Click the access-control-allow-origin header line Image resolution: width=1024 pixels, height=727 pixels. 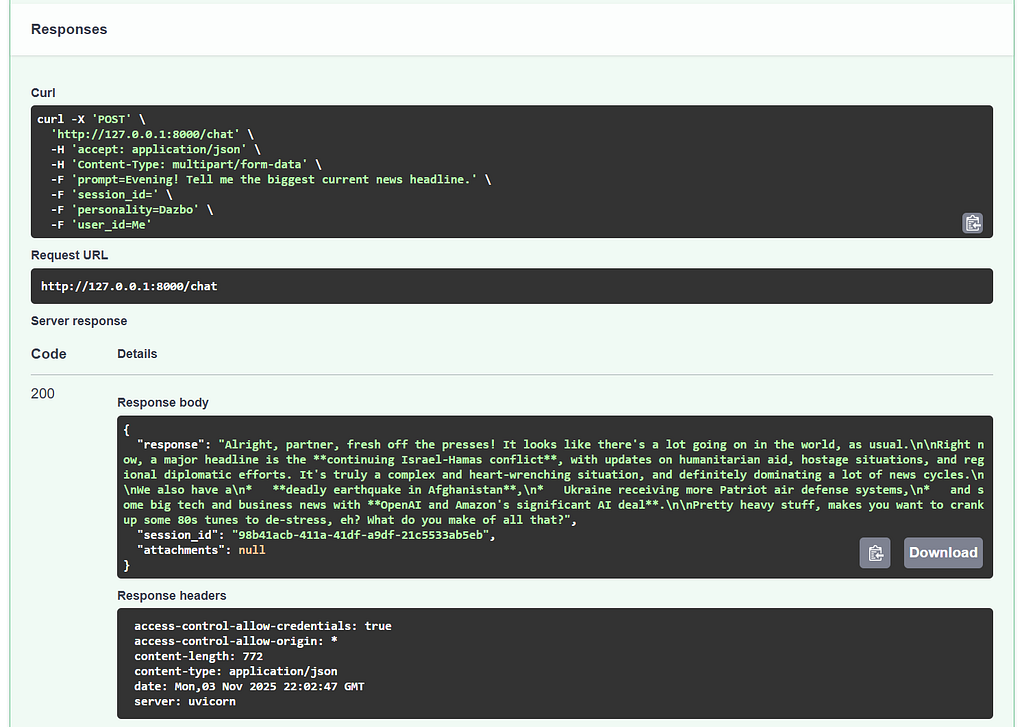tap(236, 641)
